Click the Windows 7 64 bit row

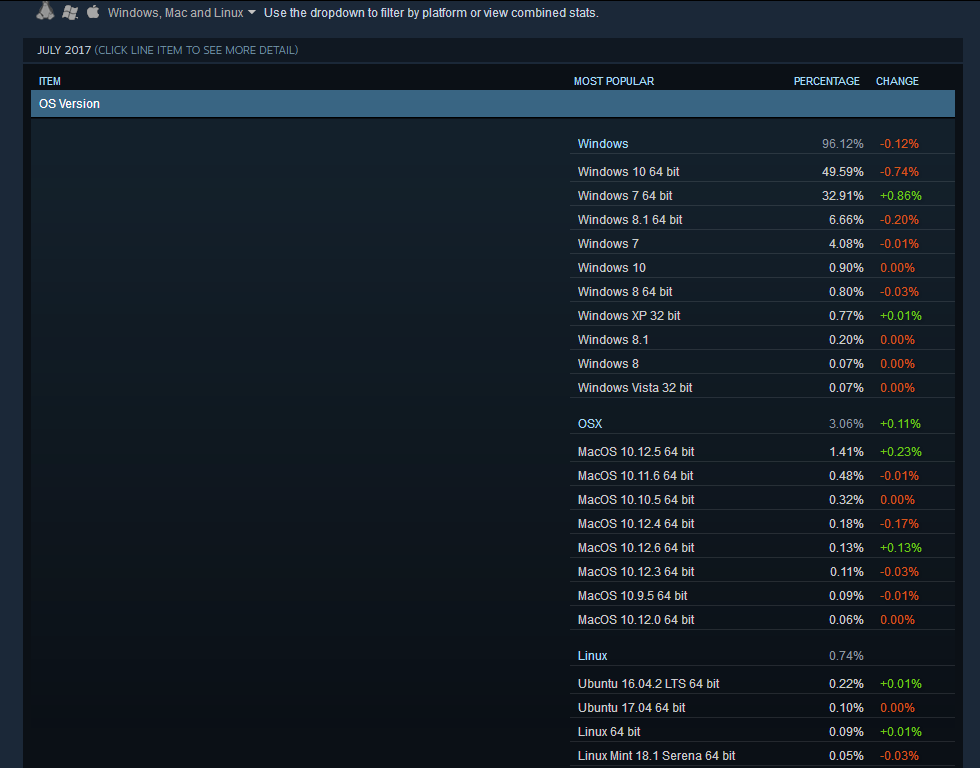(x=762, y=196)
